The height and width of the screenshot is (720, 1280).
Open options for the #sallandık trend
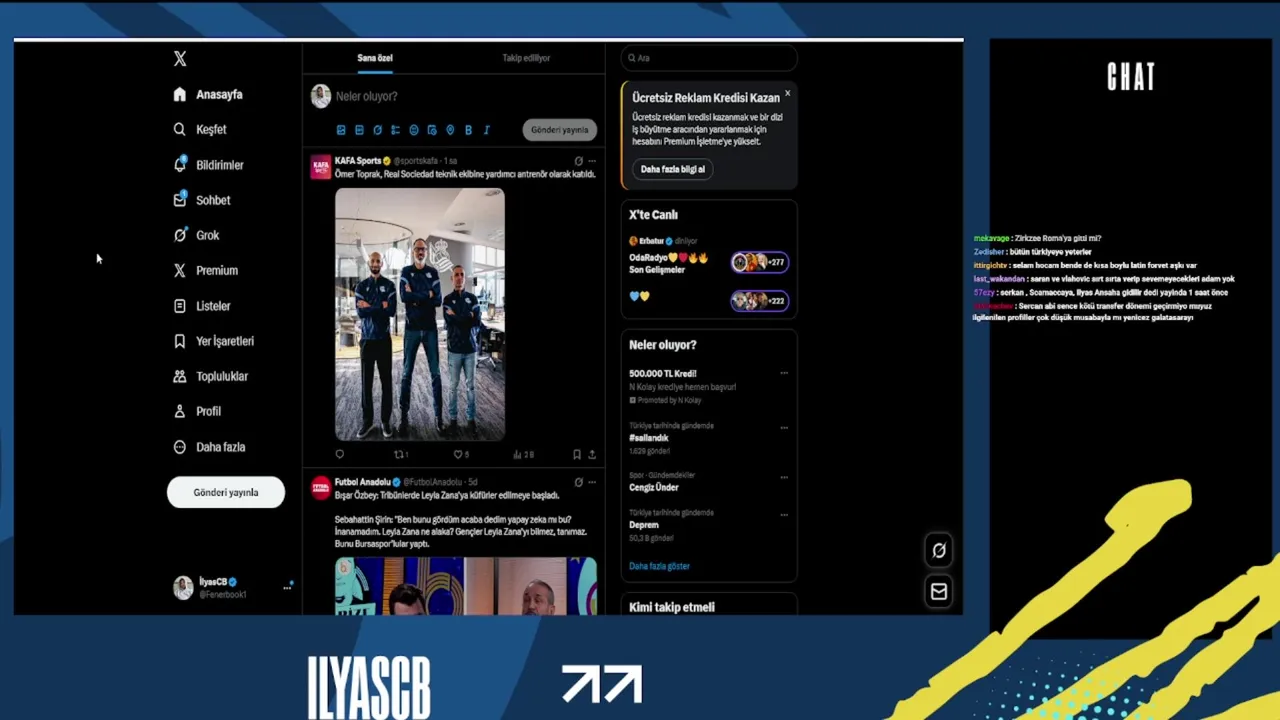784,427
